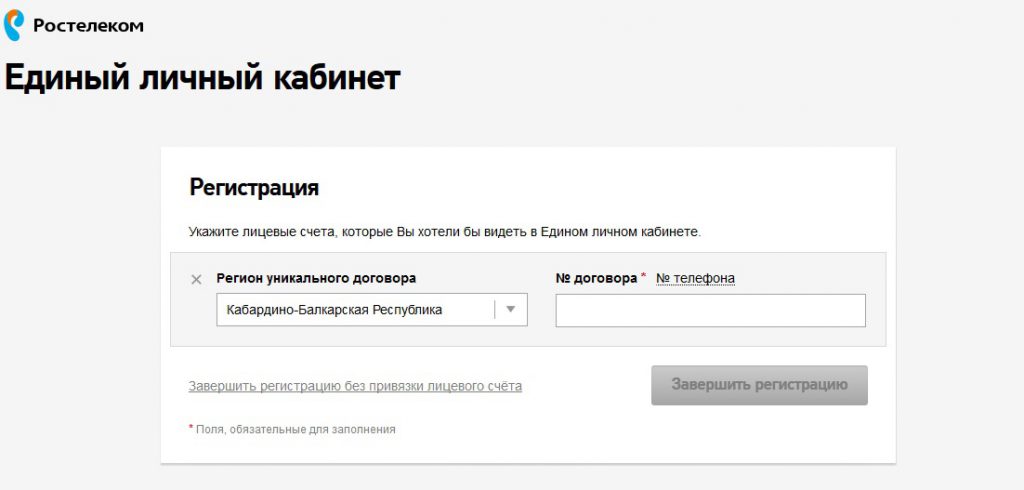Click the red asterisk in the footnote

point(191,428)
